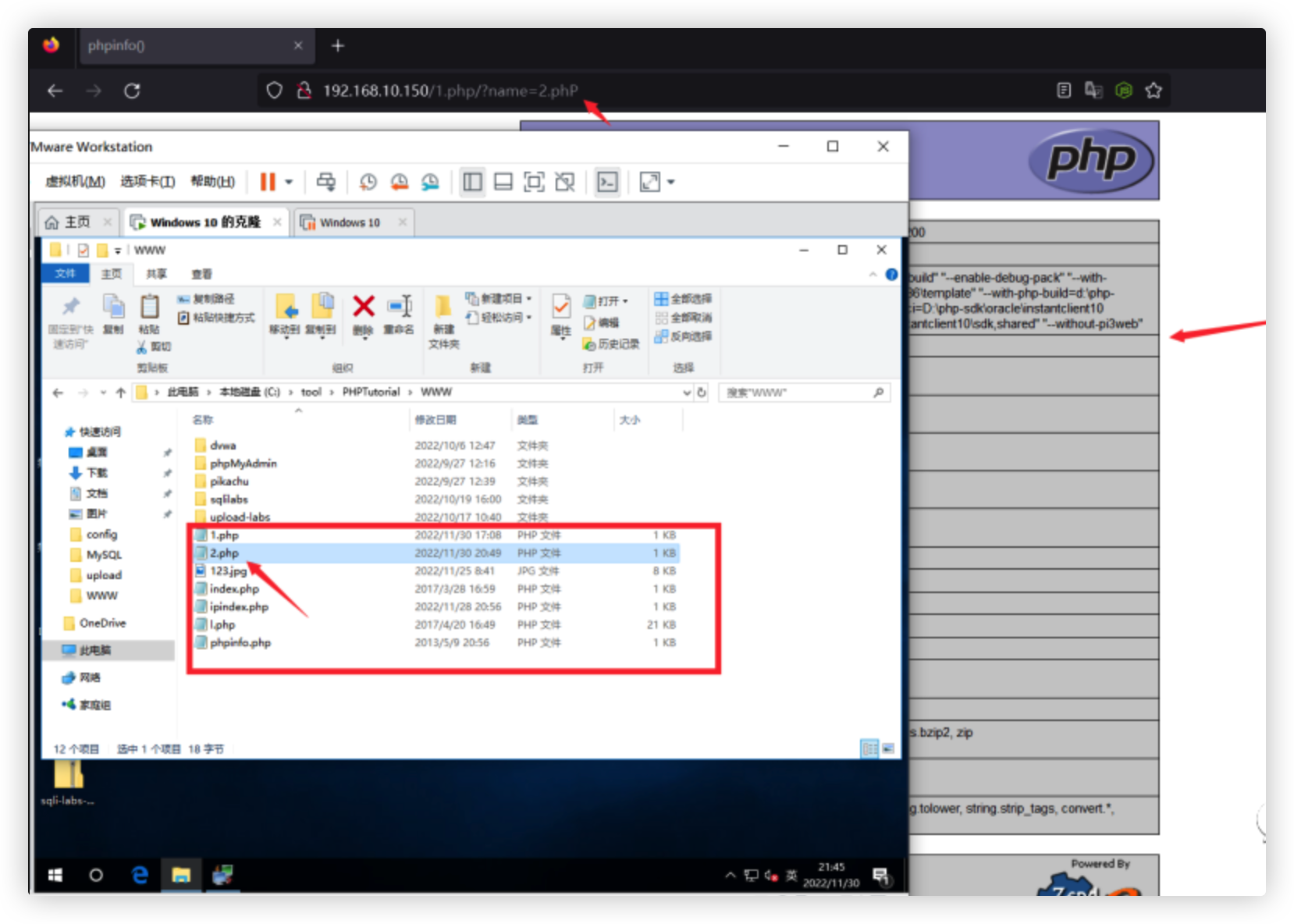Click the 粘贴 paste icon in ribbon
Image resolution: width=1294 pixels, height=924 pixels.
[149, 306]
